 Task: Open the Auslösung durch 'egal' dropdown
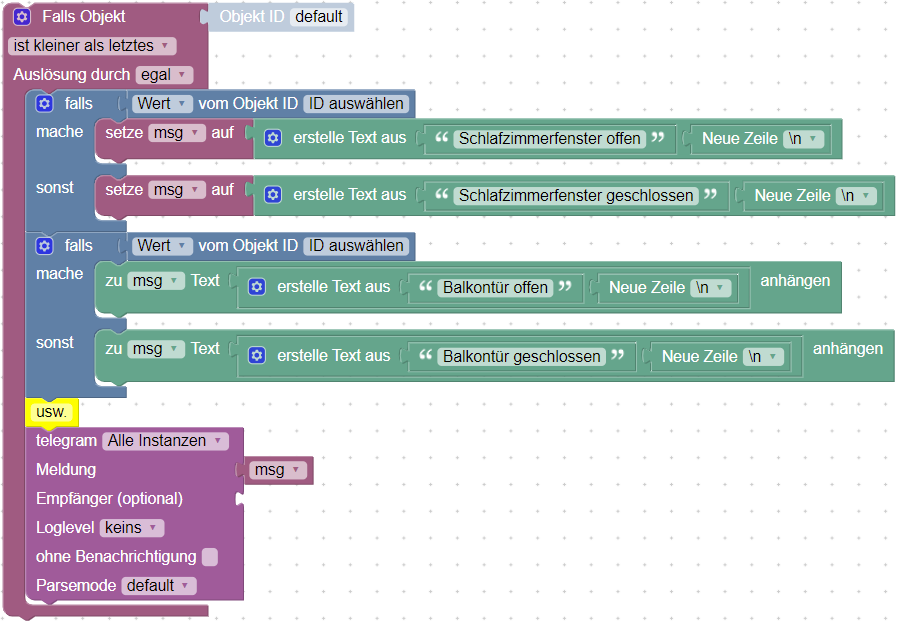(x=164, y=75)
